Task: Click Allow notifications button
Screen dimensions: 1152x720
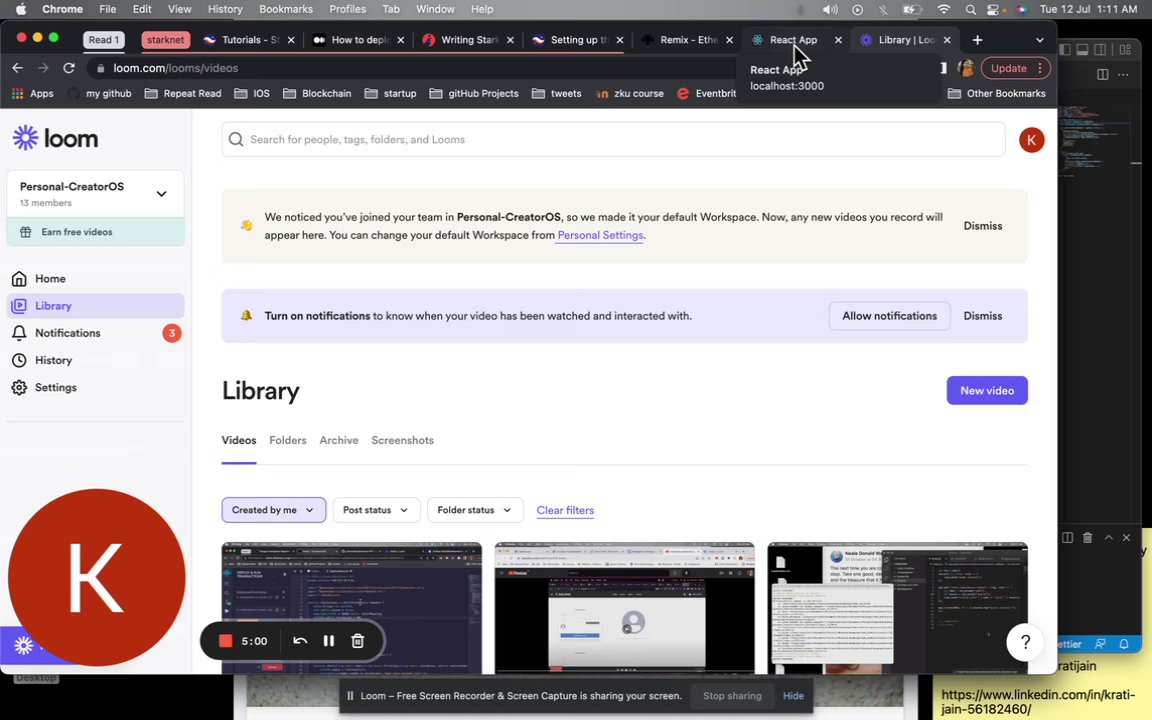Action: coord(889,316)
